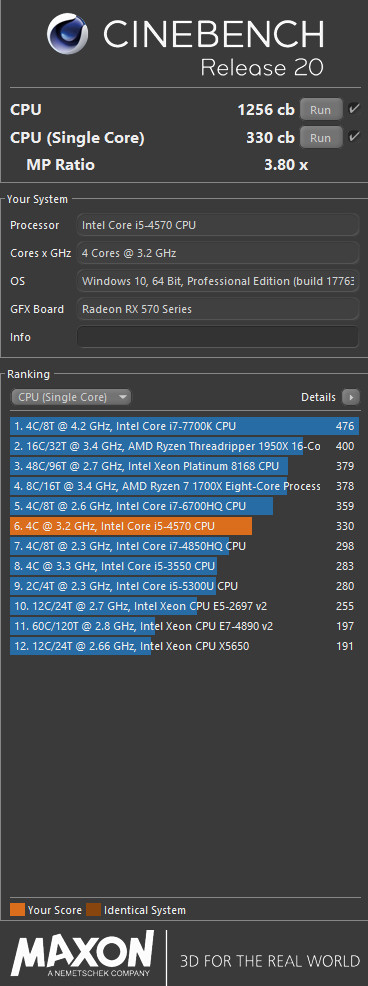Click the 330 cb single core score

click(x=270, y=137)
